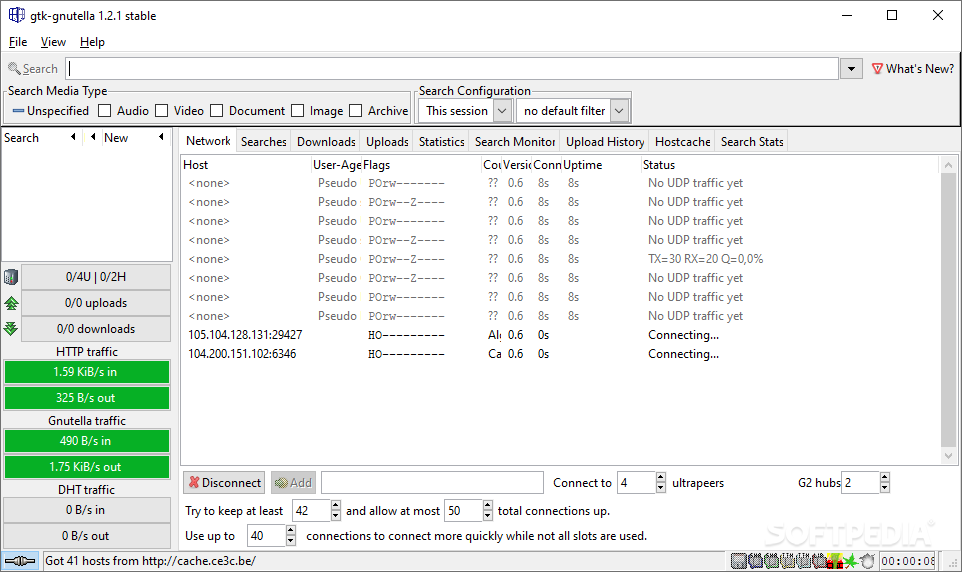Click the gtk-gnutella application icon in the title bar
The width and height of the screenshot is (962, 572).
[x=17, y=15]
